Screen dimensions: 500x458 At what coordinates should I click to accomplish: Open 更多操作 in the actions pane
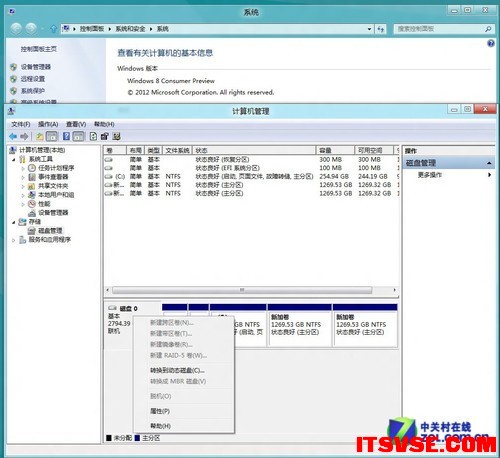(x=430, y=175)
